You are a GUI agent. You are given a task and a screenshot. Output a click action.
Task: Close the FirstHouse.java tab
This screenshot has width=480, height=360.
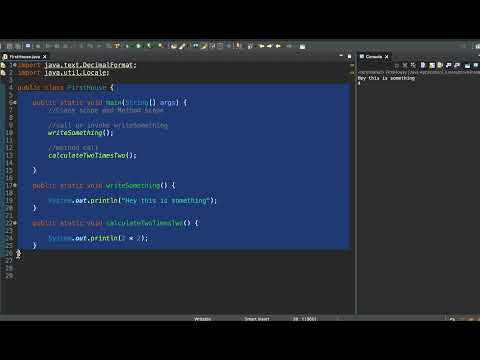click(x=45, y=57)
